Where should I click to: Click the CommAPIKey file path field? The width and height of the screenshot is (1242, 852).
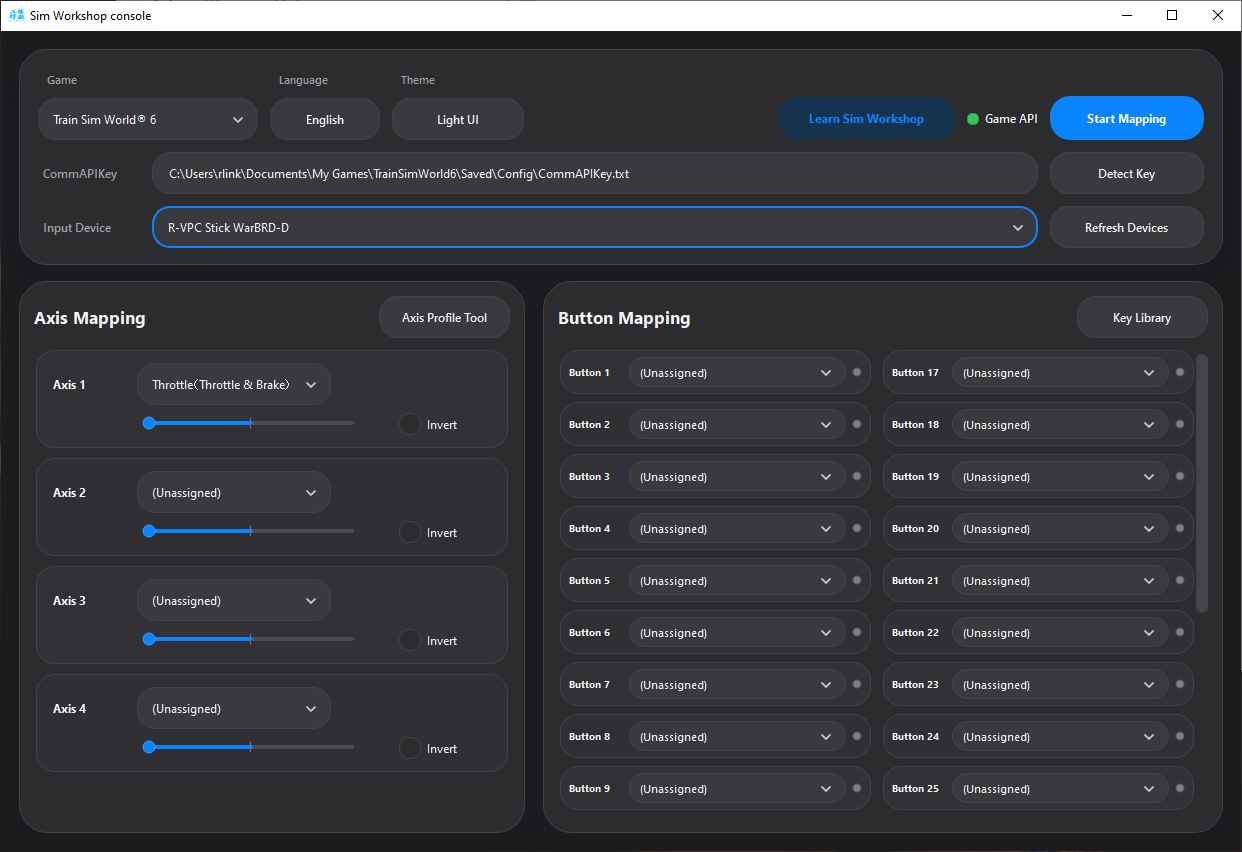coord(594,174)
